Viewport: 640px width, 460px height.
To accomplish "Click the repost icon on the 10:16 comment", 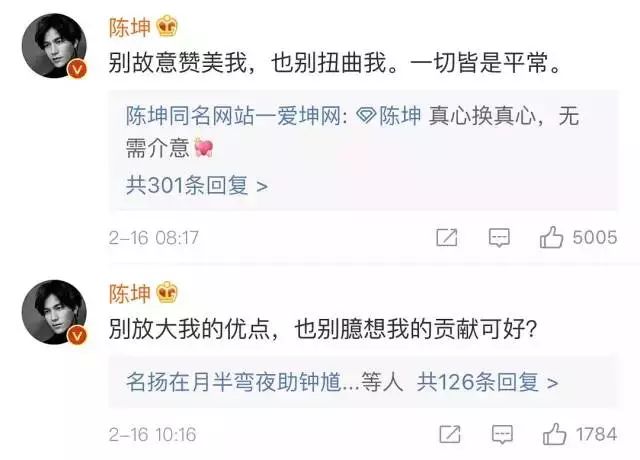I will (x=449, y=434).
